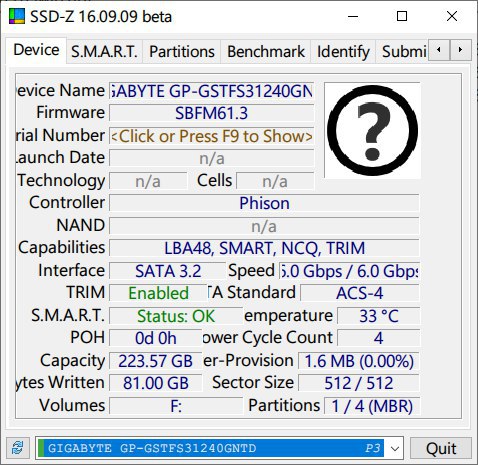Open the partially visible Submit tab

click(x=402, y=52)
